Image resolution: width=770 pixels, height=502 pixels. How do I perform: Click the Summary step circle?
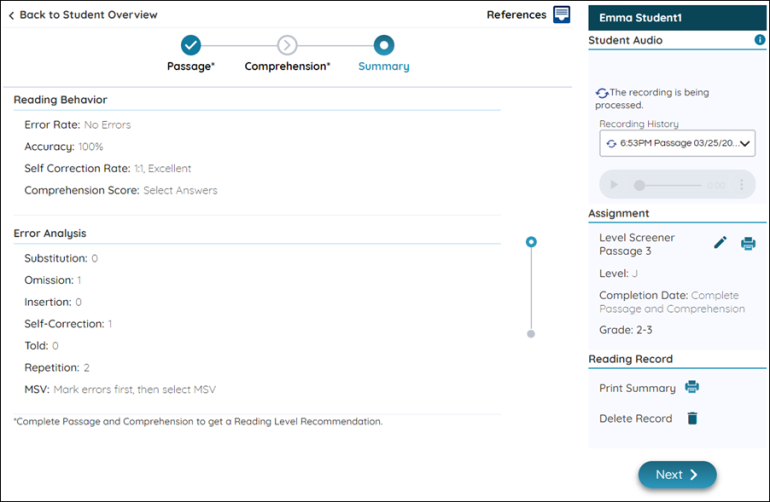click(x=384, y=45)
